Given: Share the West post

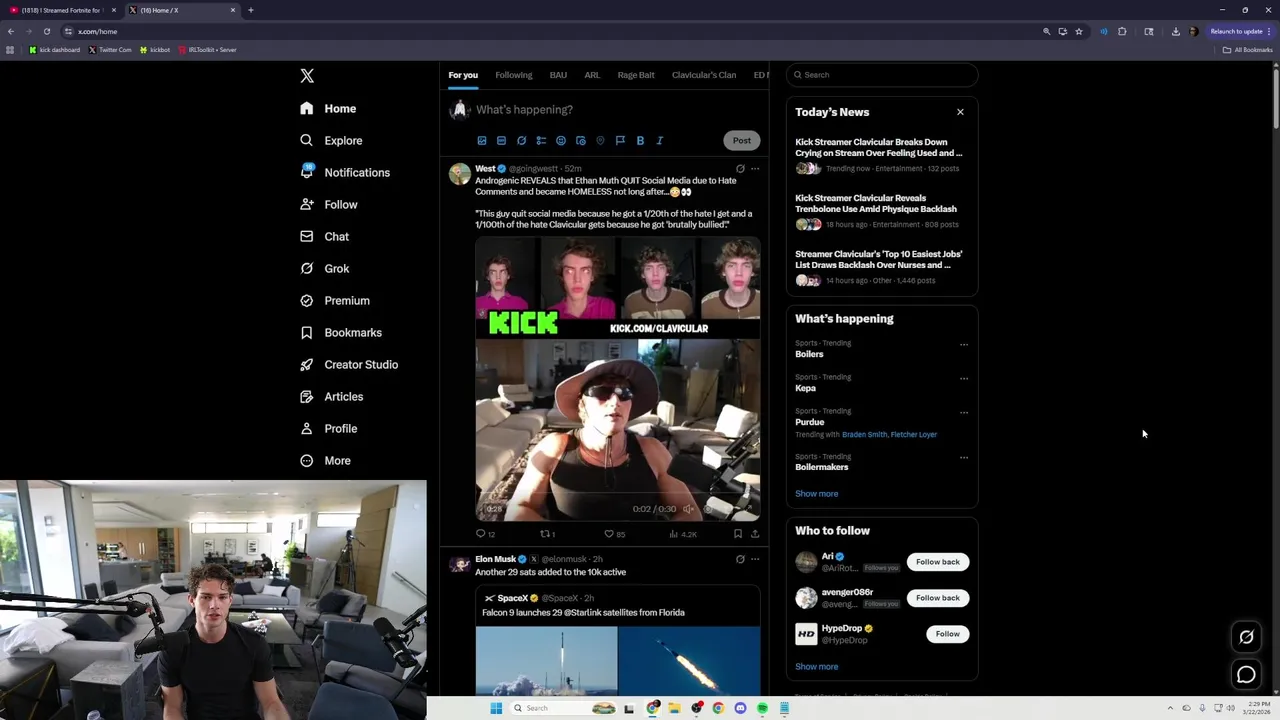Looking at the screenshot, I should pyautogui.click(x=755, y=534).
